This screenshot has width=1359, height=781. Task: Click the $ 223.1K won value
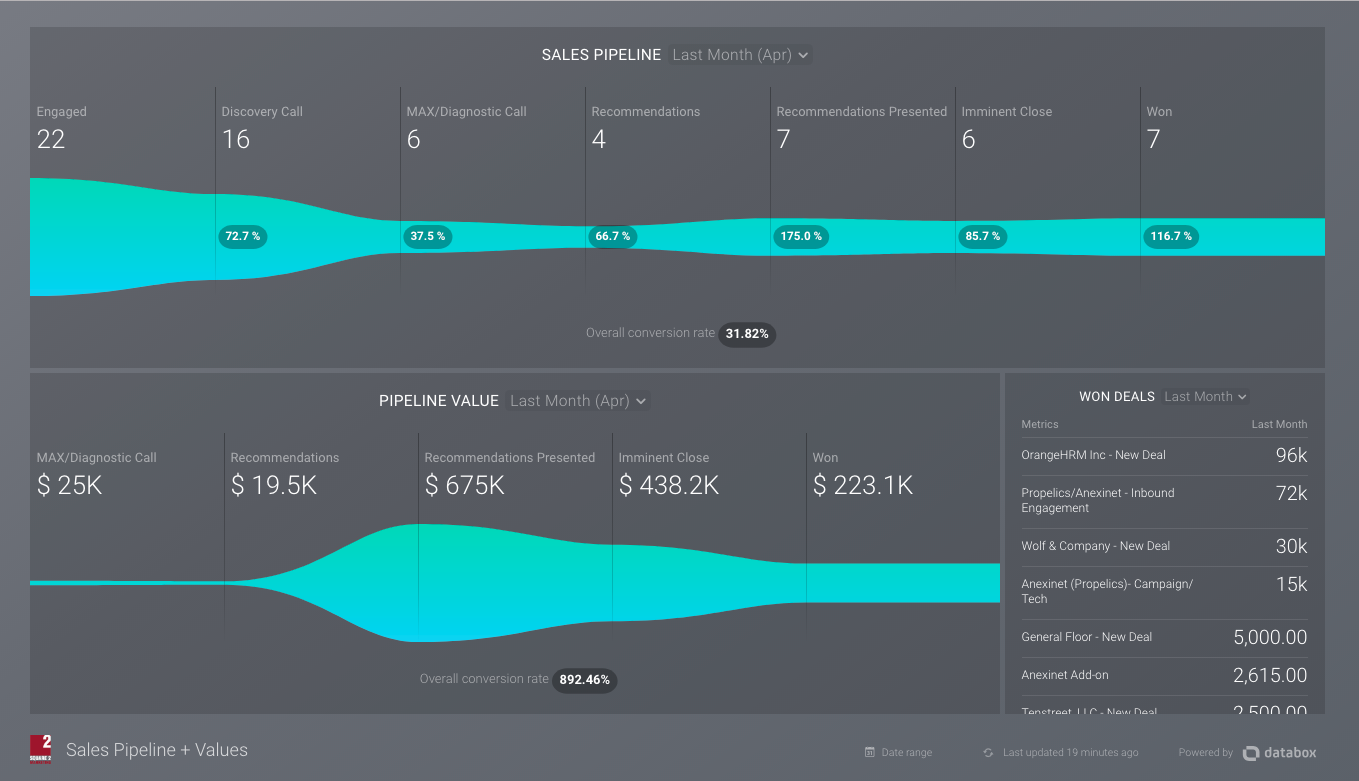(x=863, y=486)
